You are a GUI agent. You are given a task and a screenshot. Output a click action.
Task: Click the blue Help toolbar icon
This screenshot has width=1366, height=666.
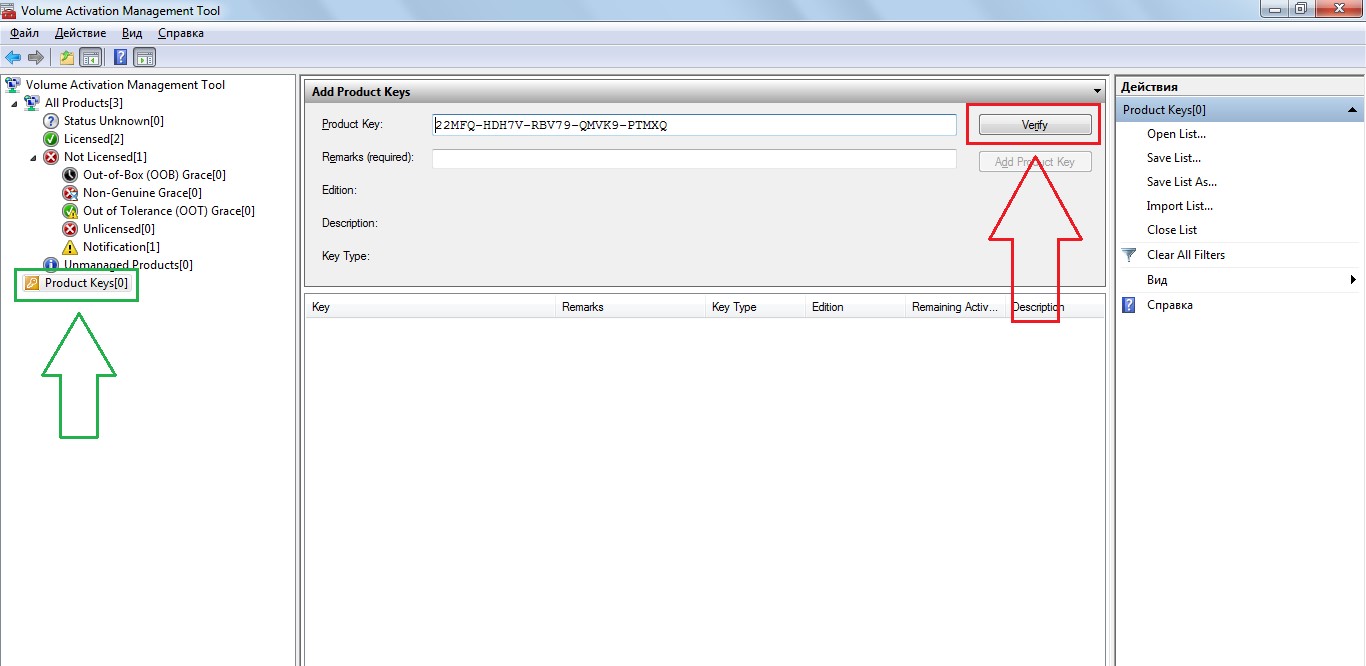tap(120, 57)
